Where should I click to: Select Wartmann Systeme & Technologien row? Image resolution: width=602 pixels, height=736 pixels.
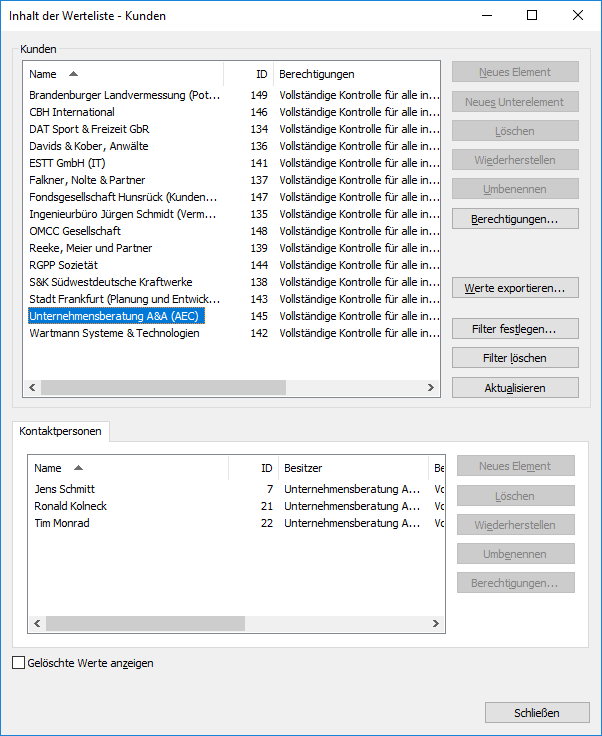pyautogui.click(x=114, y=333)
